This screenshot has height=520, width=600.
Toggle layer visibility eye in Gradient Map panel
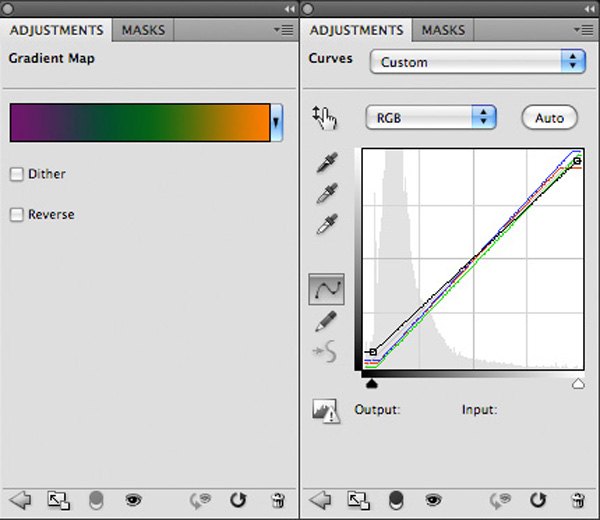point(134,500)
